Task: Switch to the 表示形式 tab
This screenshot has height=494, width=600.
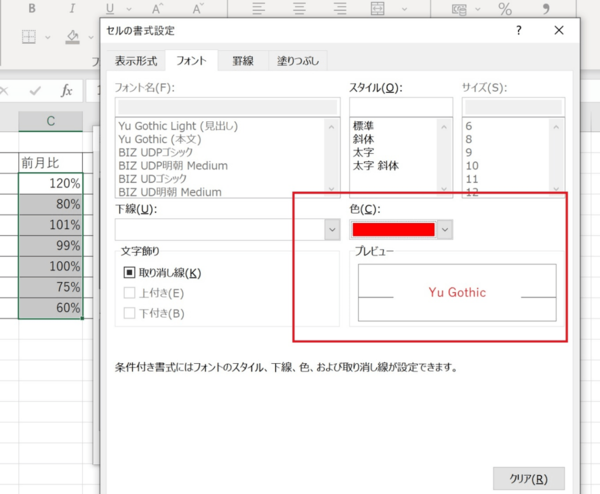Action: click(134, 61)
